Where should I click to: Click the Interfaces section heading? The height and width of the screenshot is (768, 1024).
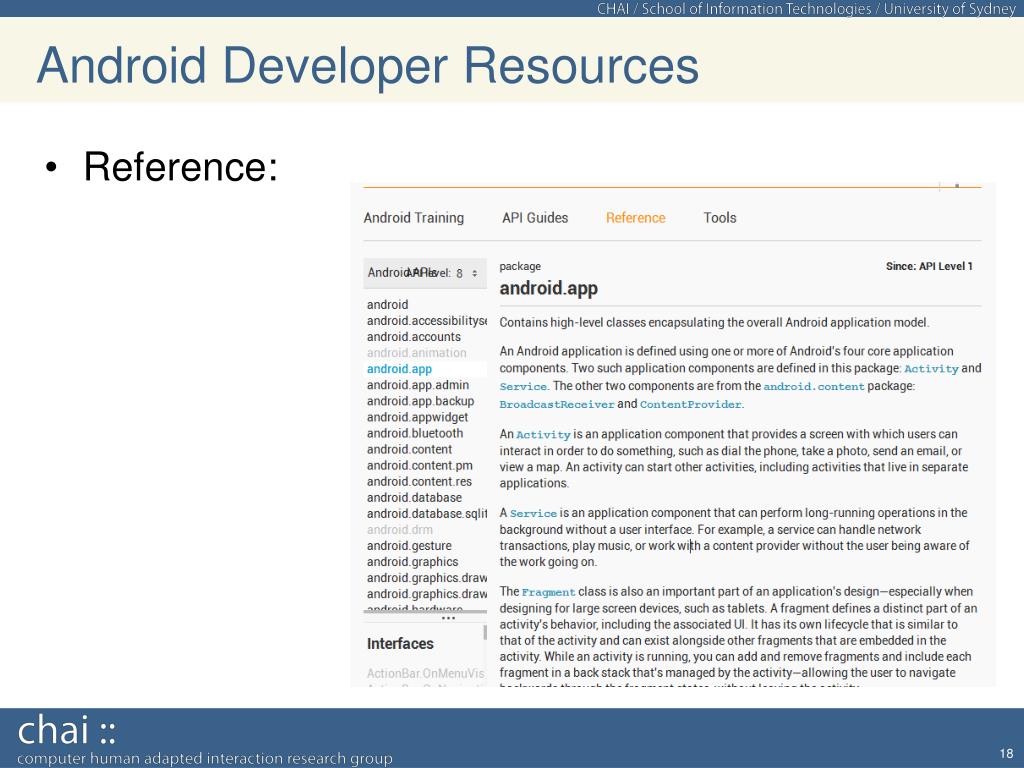[x=400, y=644]
